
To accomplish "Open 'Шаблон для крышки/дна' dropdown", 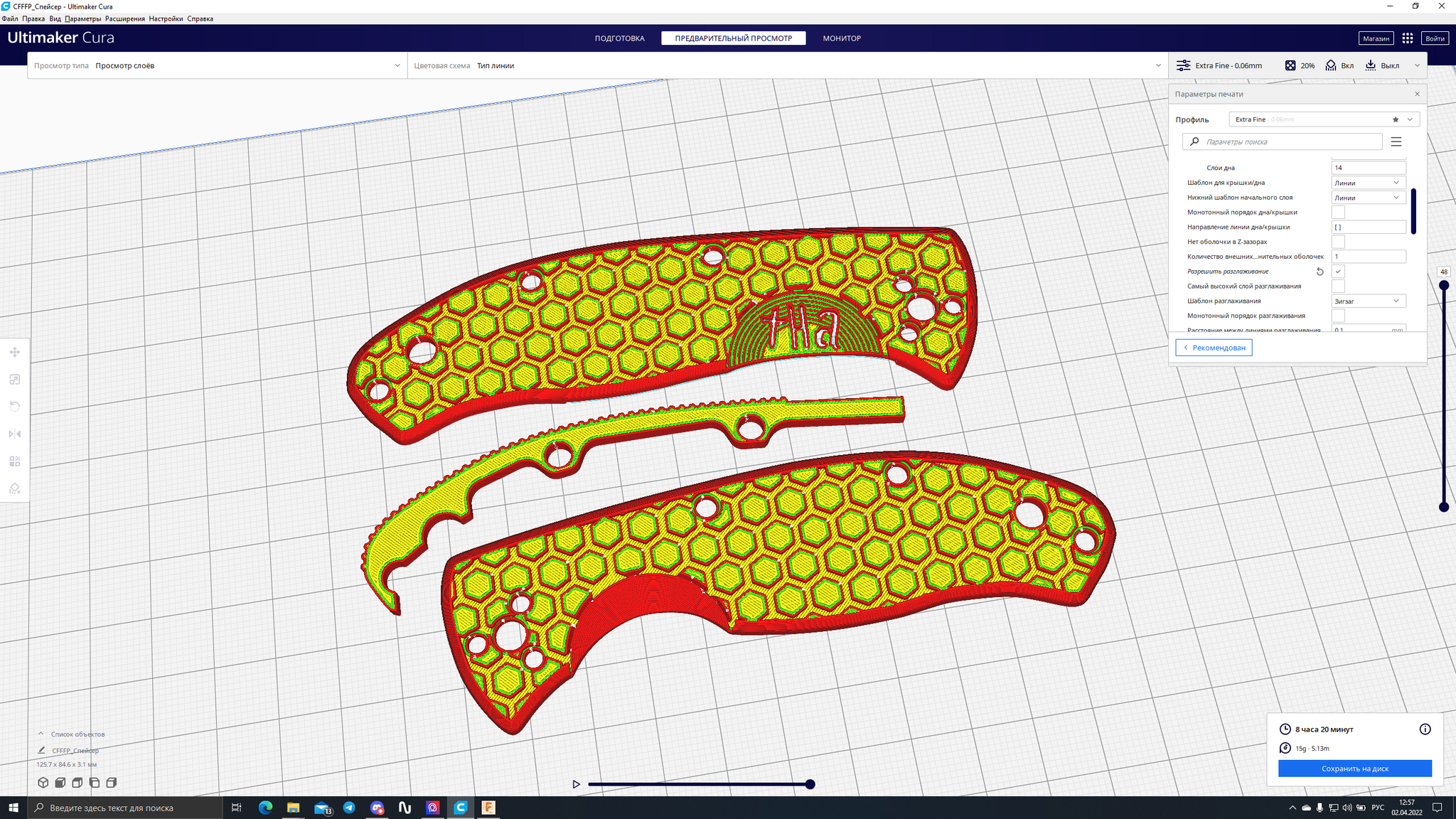I will [1369, 183].
